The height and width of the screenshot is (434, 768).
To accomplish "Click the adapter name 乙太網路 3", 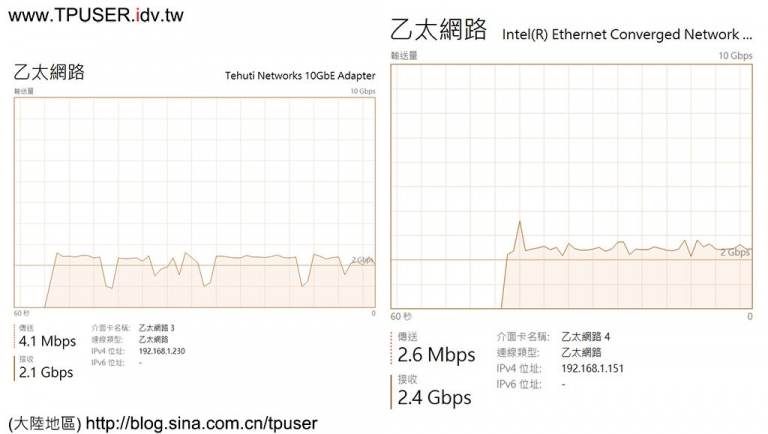I will click(156, 328).
